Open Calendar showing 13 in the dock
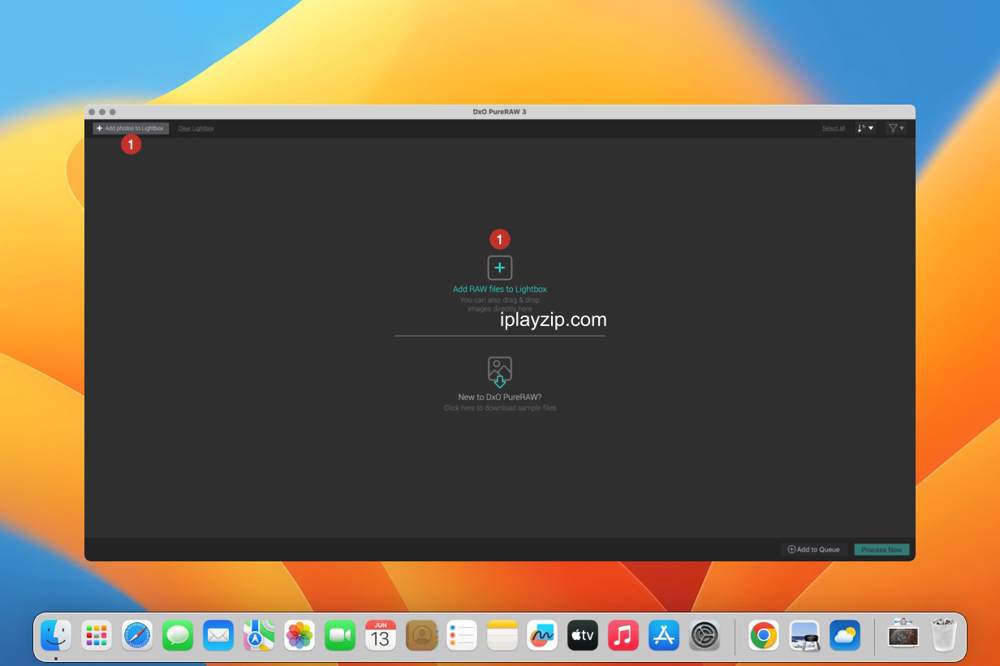1000x666 pixels. tap(380, 635)
